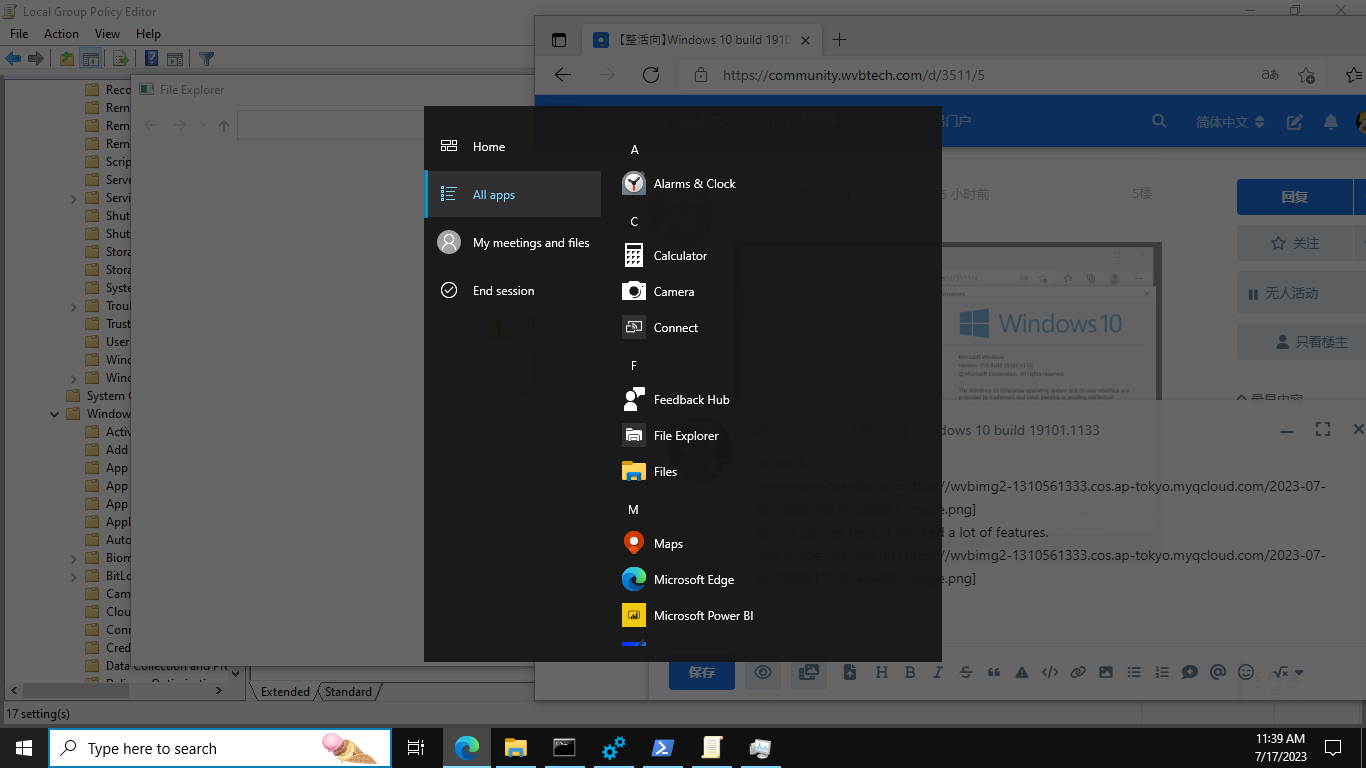Image resolution: width=1366 pixels, height=768 pixels.
Task: Click Group Policy Editor forward arrow
Action: point(36,59)
